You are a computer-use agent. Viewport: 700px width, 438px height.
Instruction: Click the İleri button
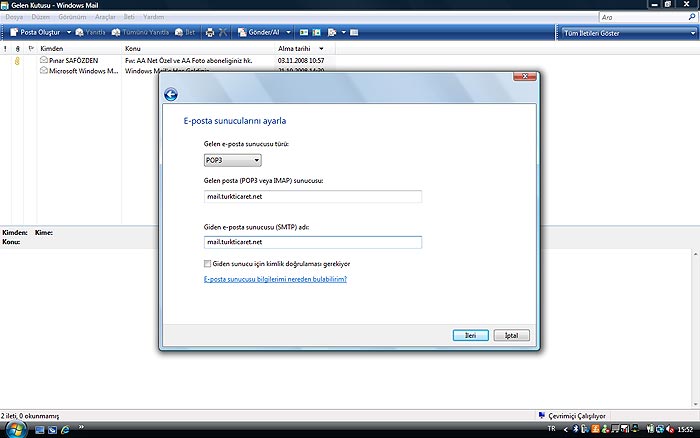click(x=471, y=335)
